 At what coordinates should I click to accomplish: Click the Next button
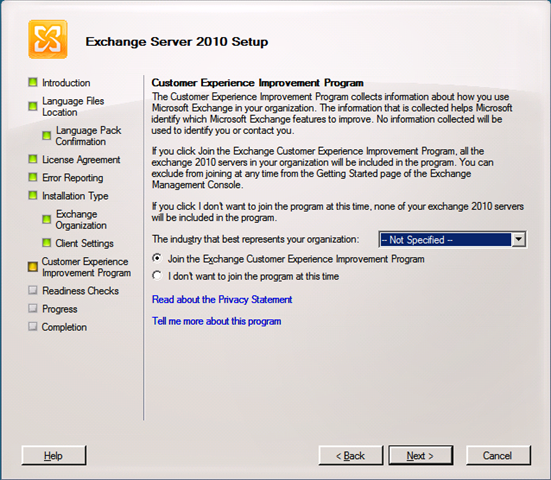420,455
